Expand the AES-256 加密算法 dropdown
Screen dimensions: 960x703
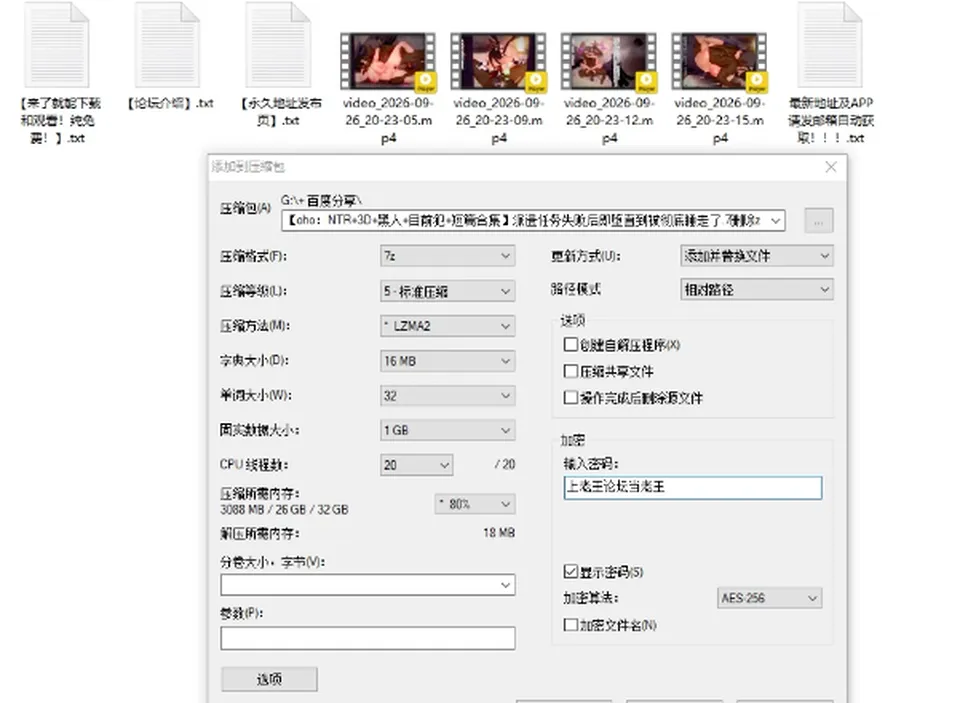tap(769, 598)
